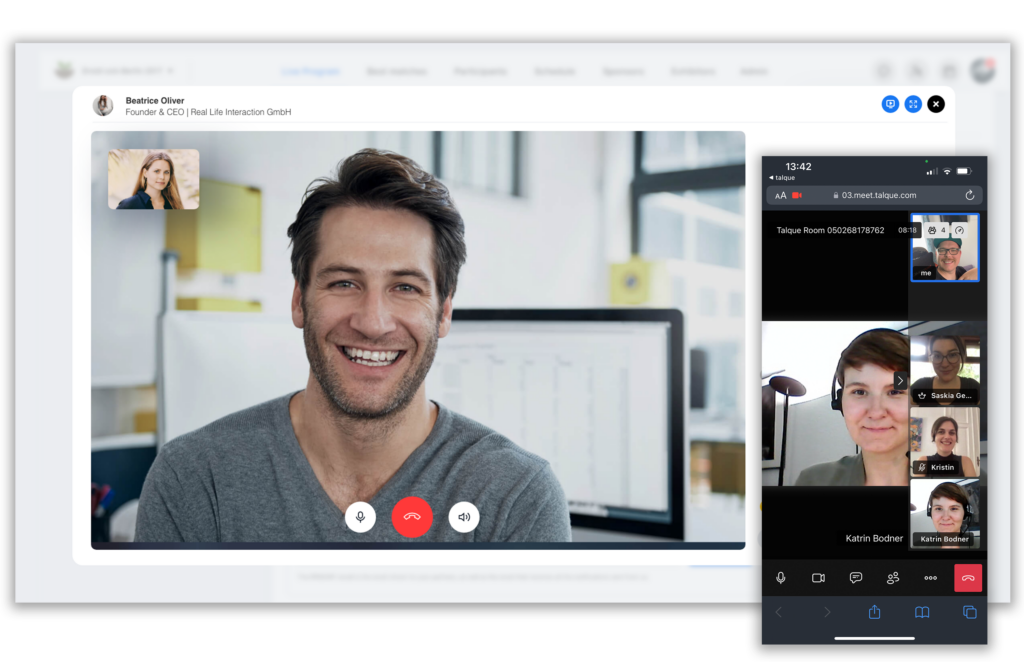Click the self-view thumbnail of the woman
The width and height of the screenshot is (1024, 662).
[x=153, y=179]
